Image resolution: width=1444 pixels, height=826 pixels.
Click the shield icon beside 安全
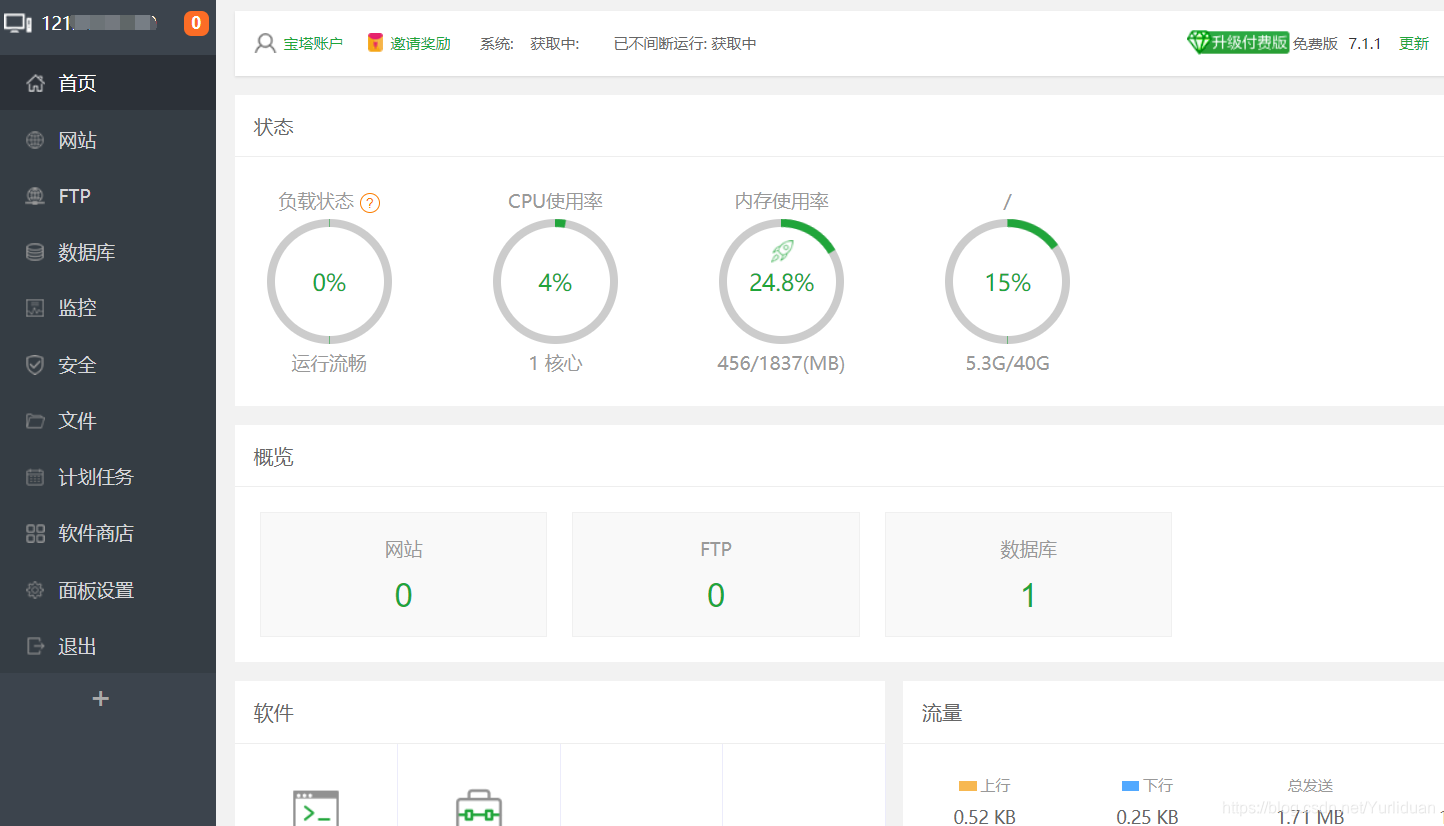(x=35, y=365)
